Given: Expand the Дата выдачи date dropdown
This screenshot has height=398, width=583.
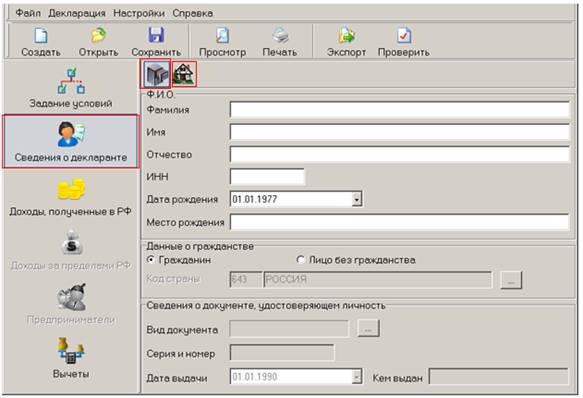Looking at the screenshot, I should [x=357, y=377].
